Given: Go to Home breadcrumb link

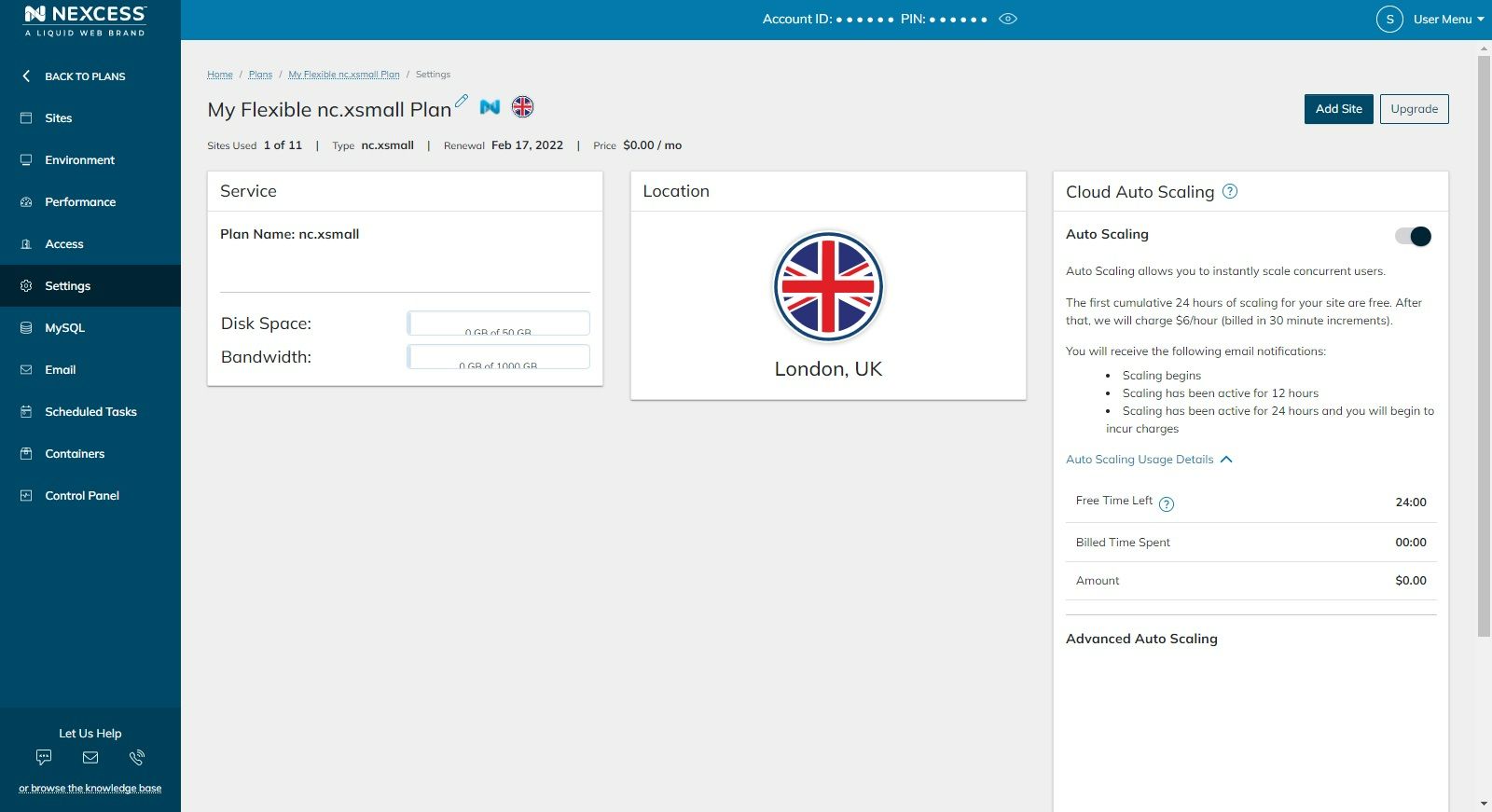Looking at the screenshot, I should [220, 75].
